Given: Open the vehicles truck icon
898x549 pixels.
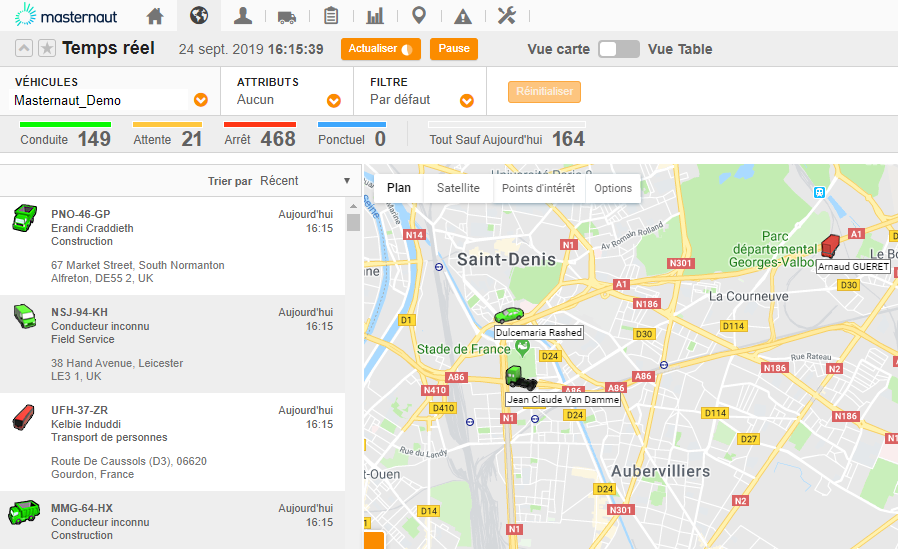Looking at the screenshot, I should pos(287,17).
